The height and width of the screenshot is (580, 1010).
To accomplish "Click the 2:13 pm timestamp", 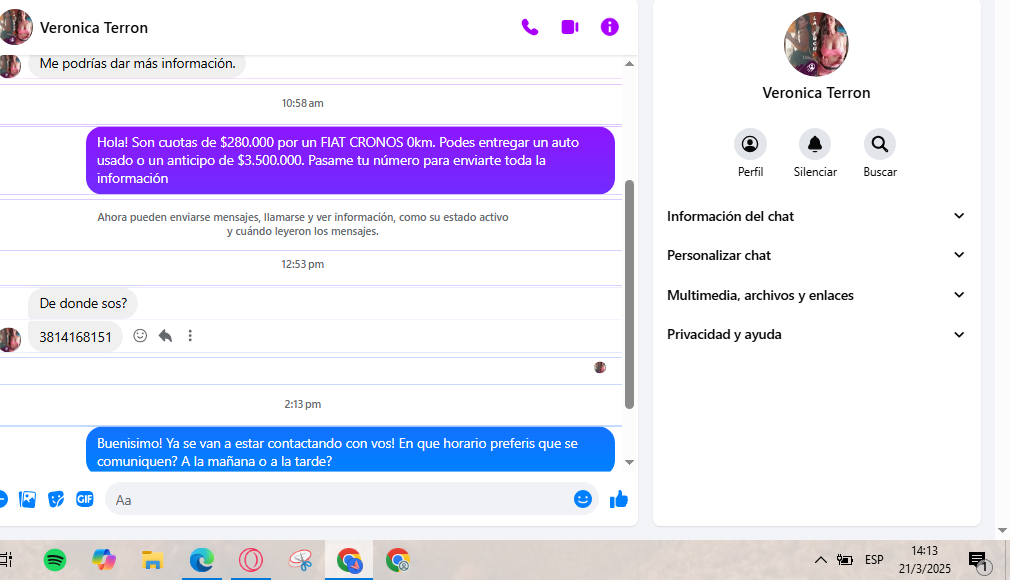I will pos(302,405).
